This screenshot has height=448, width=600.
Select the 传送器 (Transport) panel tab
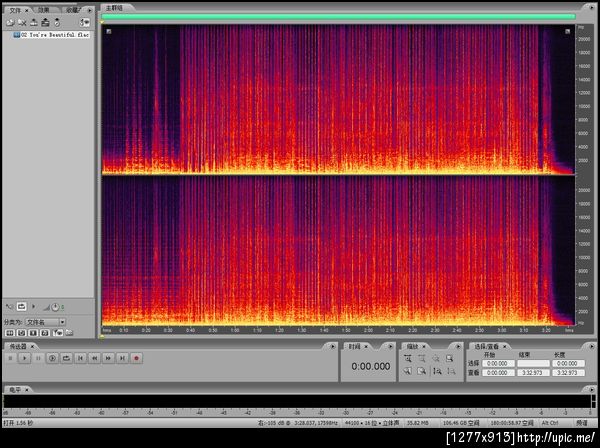click(18, 346)
